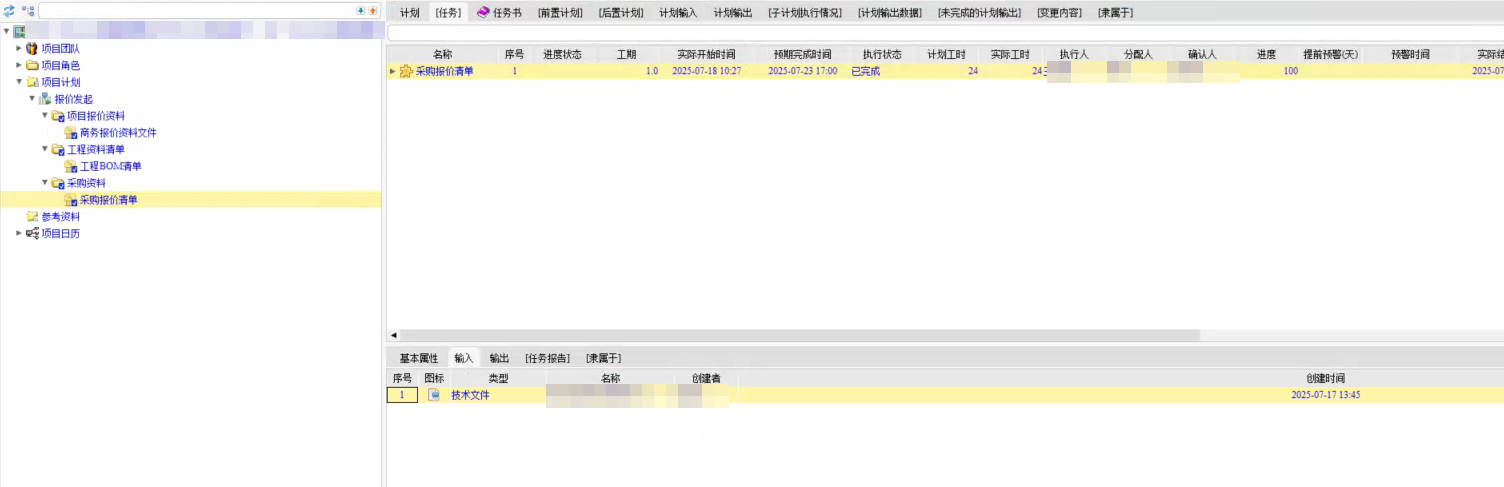This screenshot has width=1504, height=487.
Task: Select the 商务报价资料文件 tree item
Action: click(x=118, y=133)
